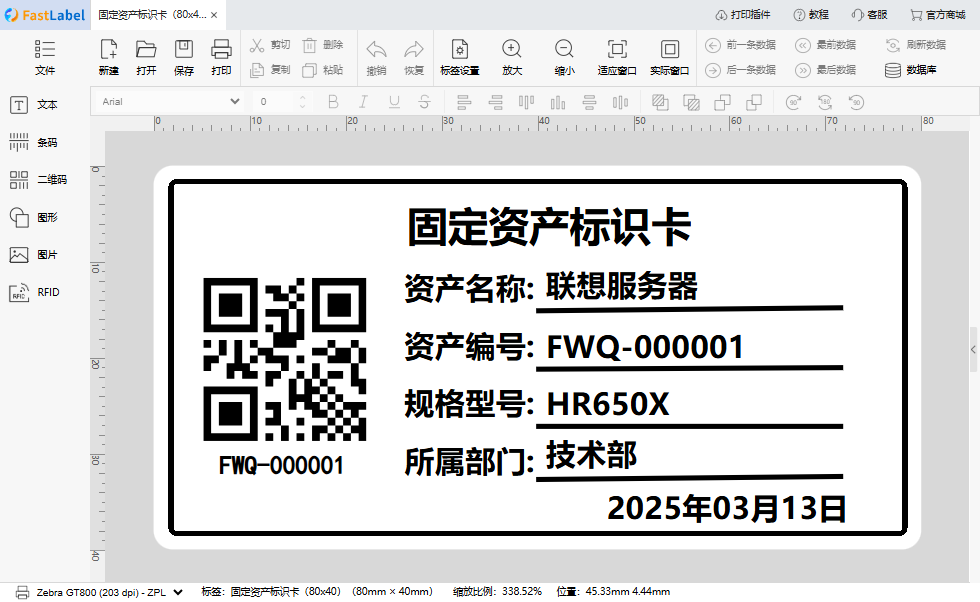
Task: Open 客服 customer service link
Action: coord(869,14)
